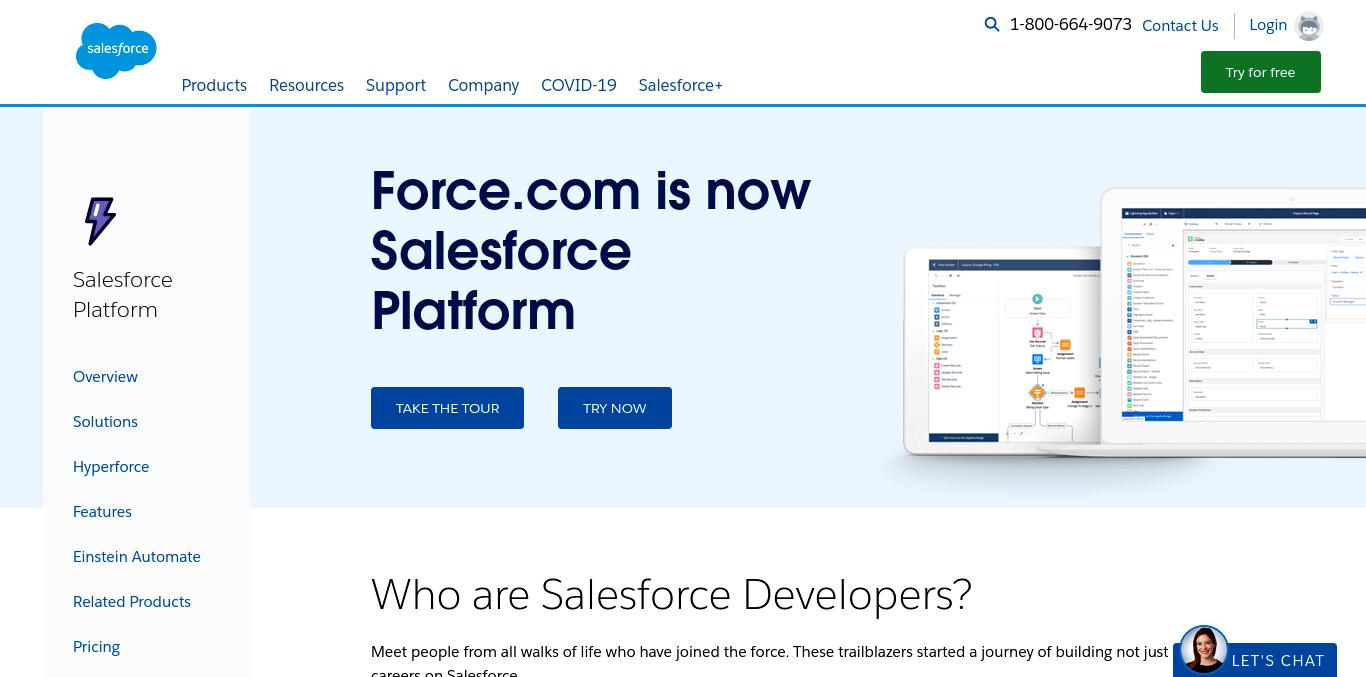Screen dimensions: 1366x677
Task: Select Pricing in the sidebar
Action: [x=96, y=646]
